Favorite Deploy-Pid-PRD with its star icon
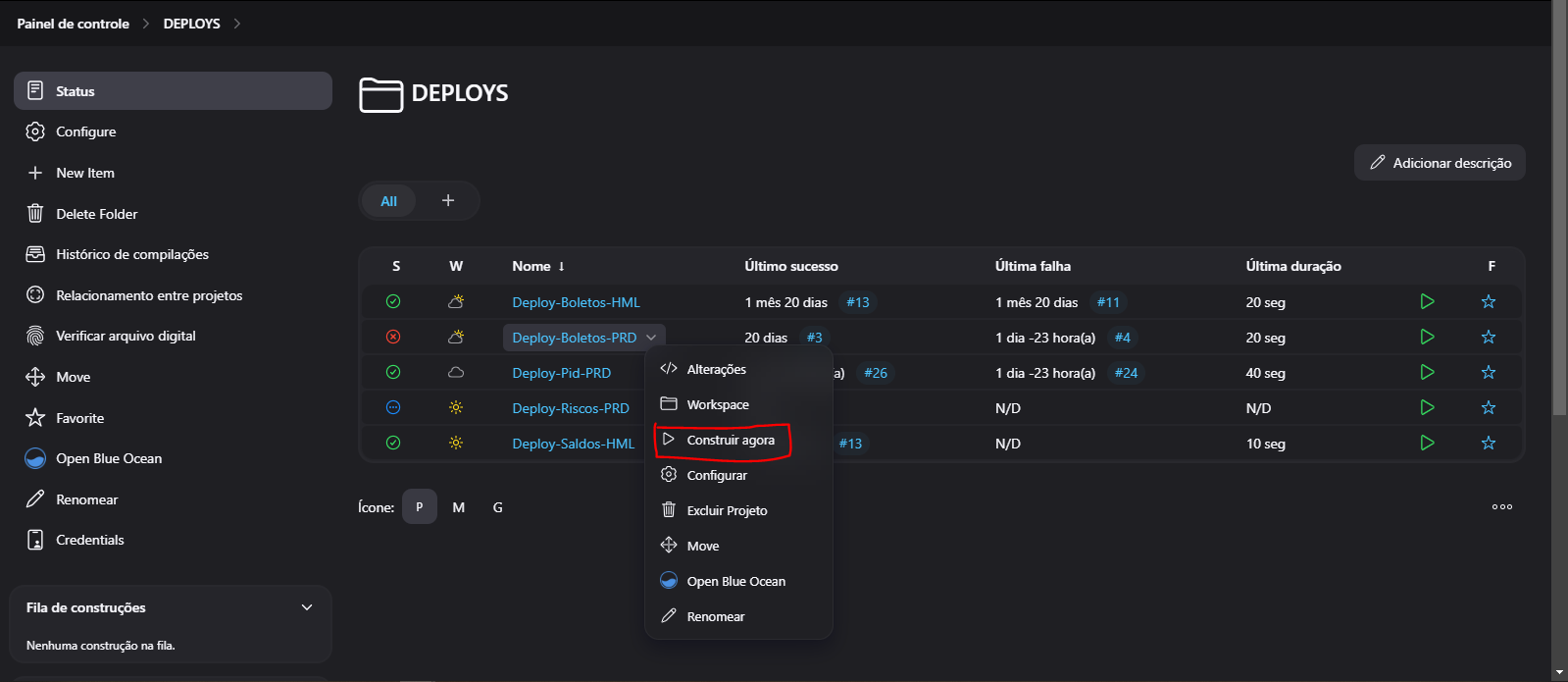This screenshot has width=1568, height=682. (x=1488, y=373)
